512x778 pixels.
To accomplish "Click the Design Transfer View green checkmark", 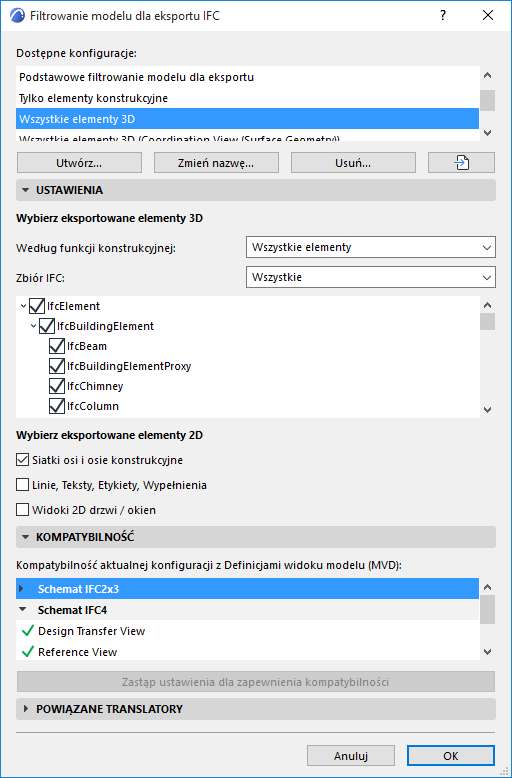I will click(28, 631).
